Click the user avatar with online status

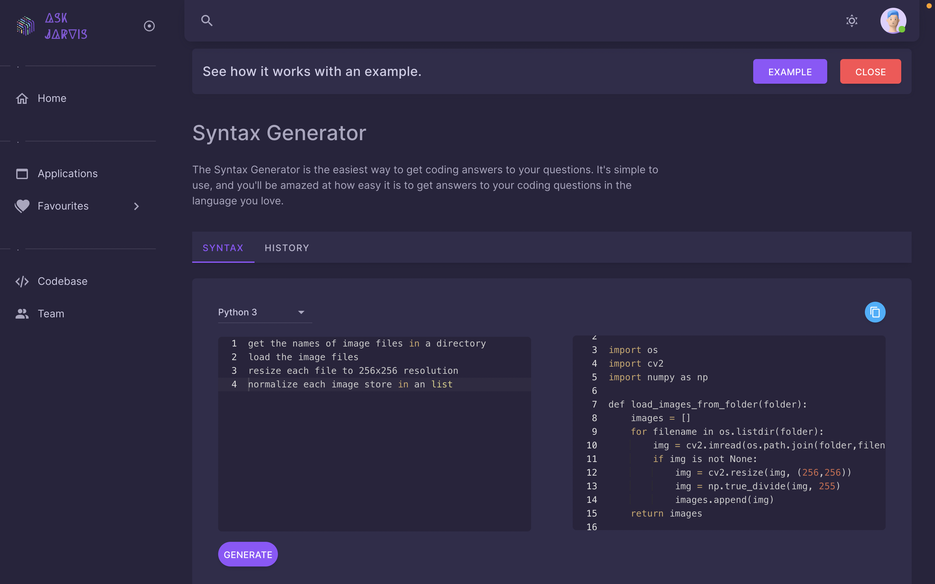[893, 20]
